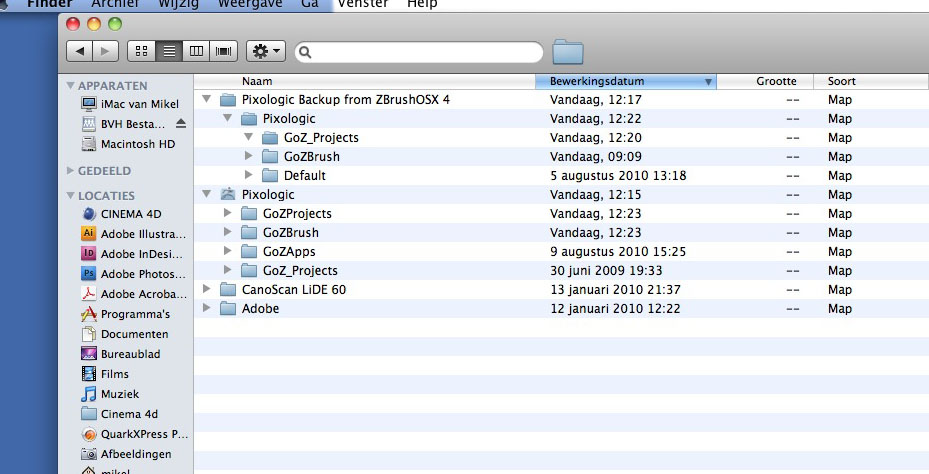Click the date 13 januari 2010 21:37
Viewport: 929px width, 474px height.
click(616, 290)
